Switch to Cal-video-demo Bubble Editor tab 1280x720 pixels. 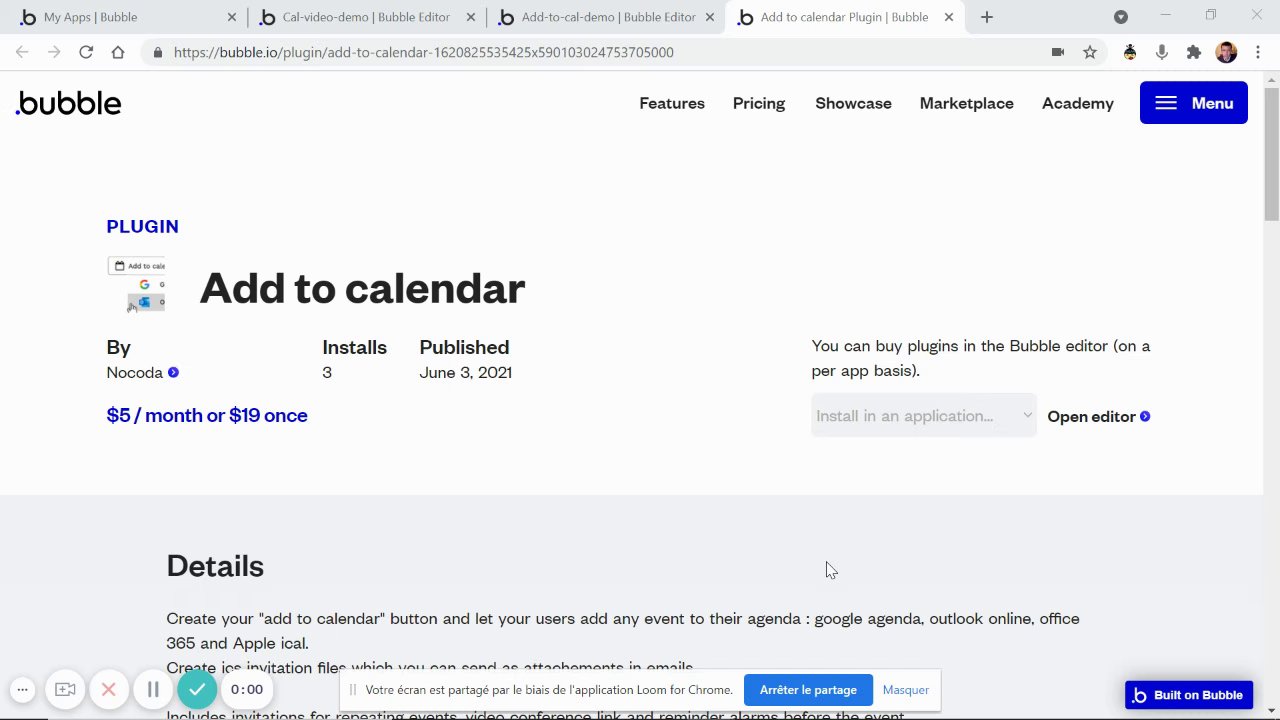(366, 17)
